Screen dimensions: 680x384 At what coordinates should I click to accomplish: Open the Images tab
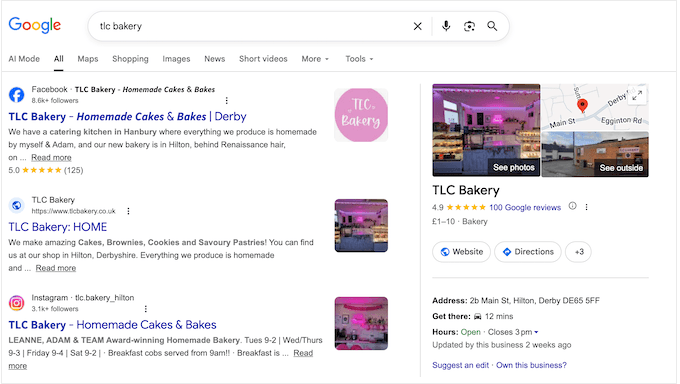click(x=176, y=59)
